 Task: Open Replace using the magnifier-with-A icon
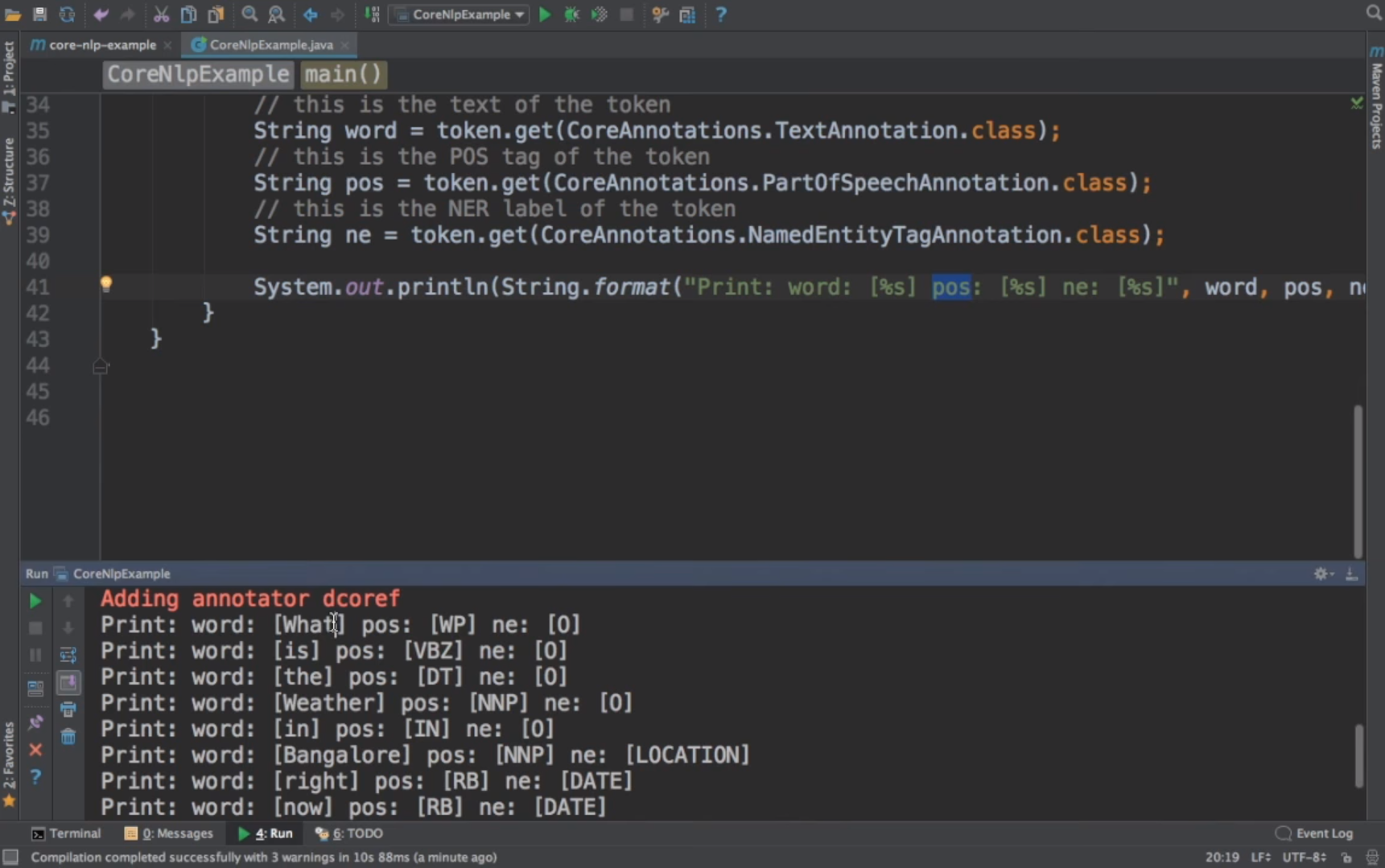click(277, 14)
